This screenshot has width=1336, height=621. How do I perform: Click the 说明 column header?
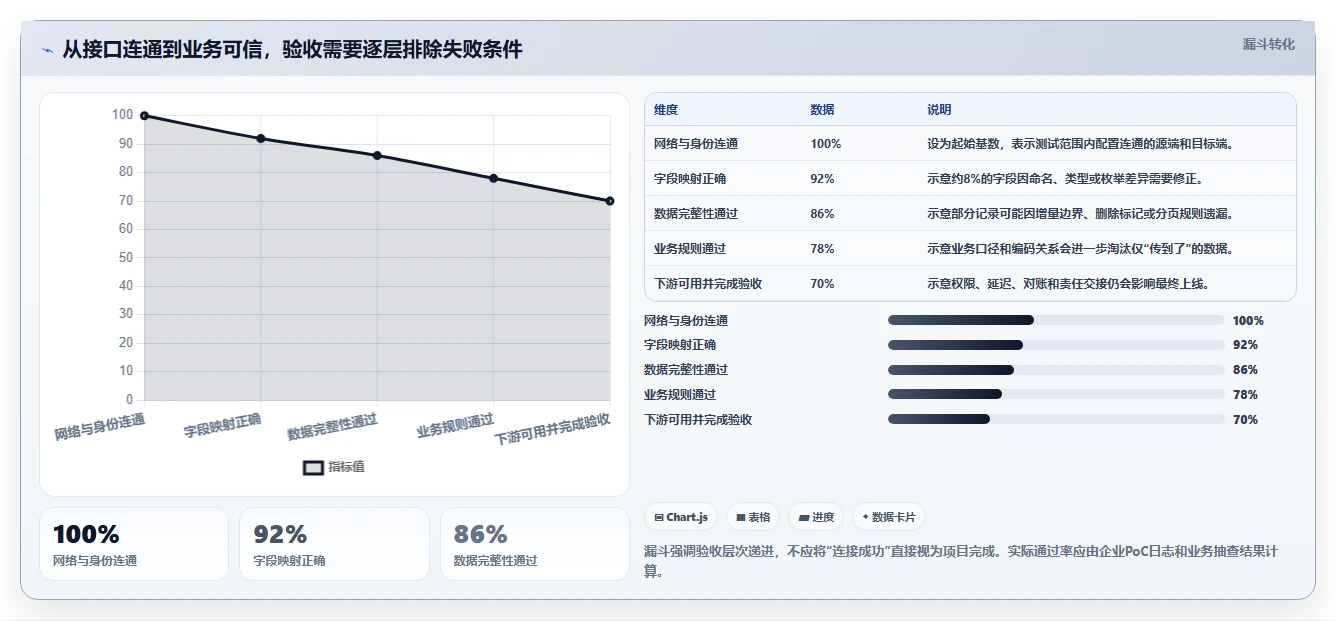(939, 110)
